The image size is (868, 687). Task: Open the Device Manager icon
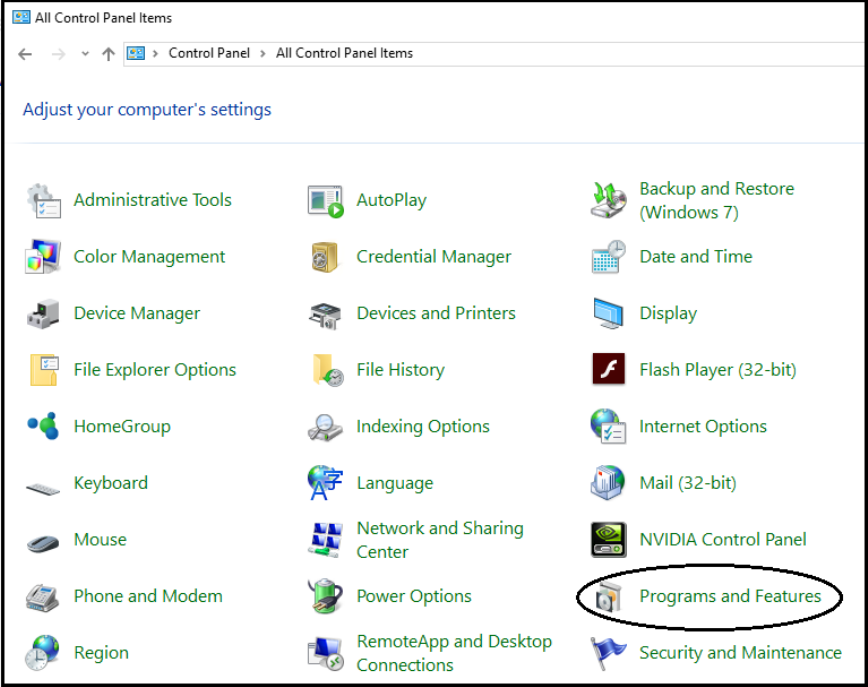coord(43,313)
